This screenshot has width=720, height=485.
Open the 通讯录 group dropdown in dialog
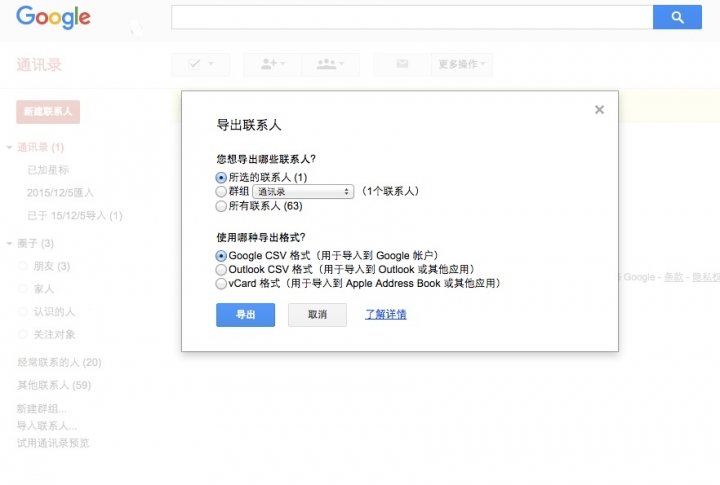coord(303,192)
